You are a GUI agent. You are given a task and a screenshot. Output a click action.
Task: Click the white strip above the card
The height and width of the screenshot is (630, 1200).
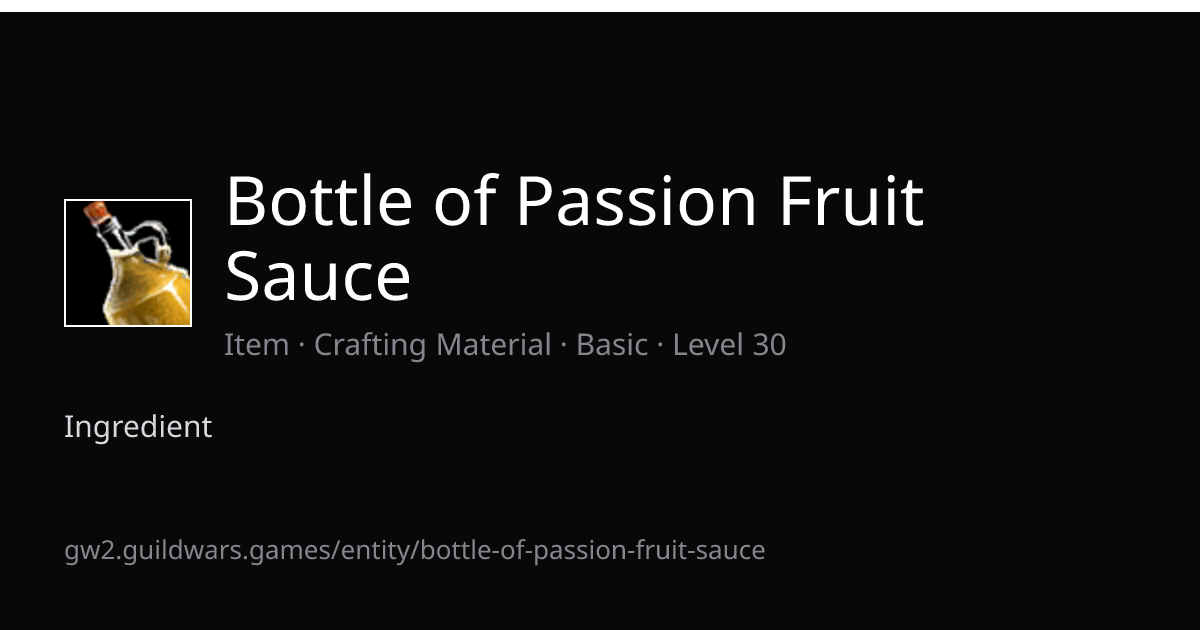(x=600, y=6)
